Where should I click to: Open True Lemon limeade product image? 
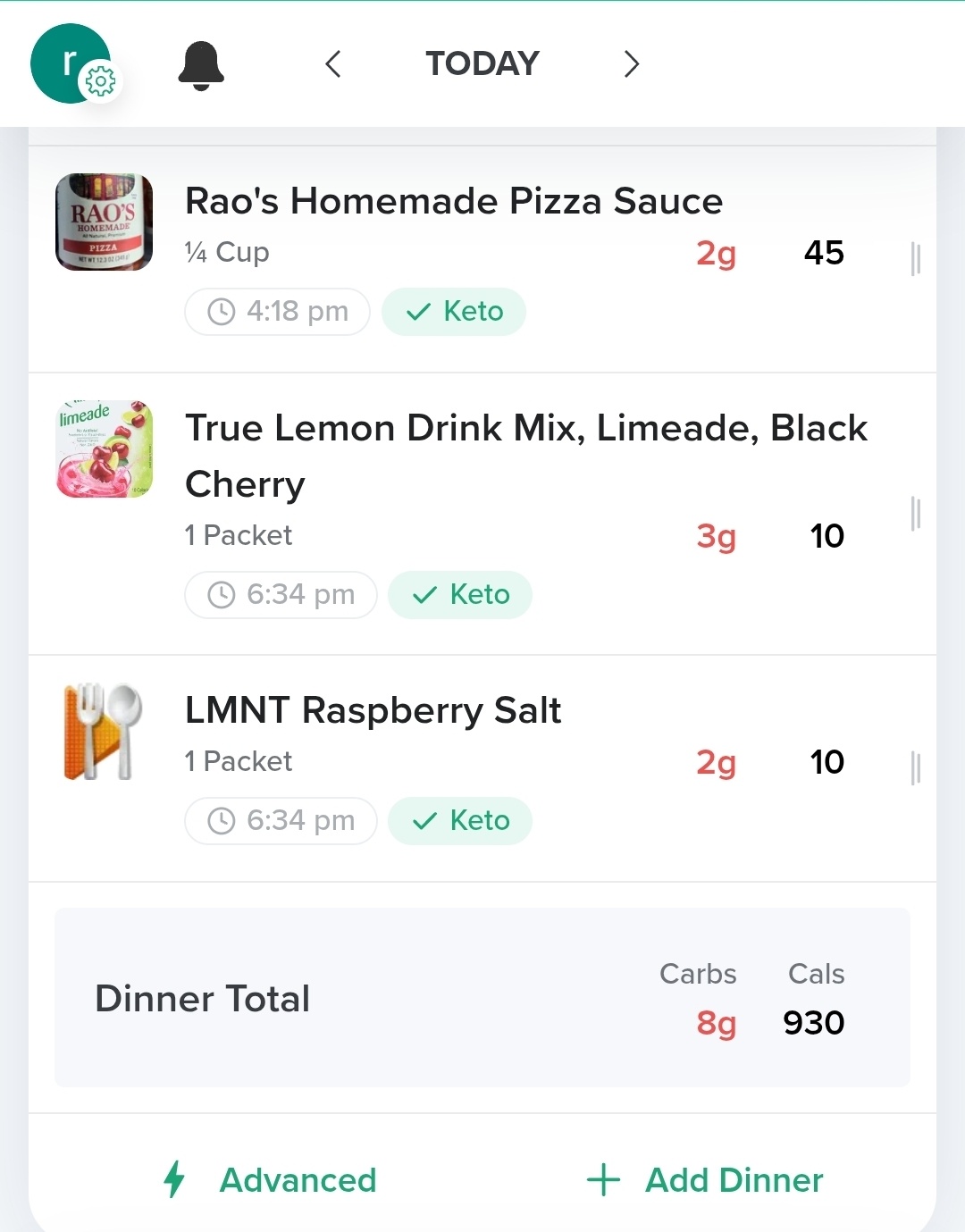[105, 448]
